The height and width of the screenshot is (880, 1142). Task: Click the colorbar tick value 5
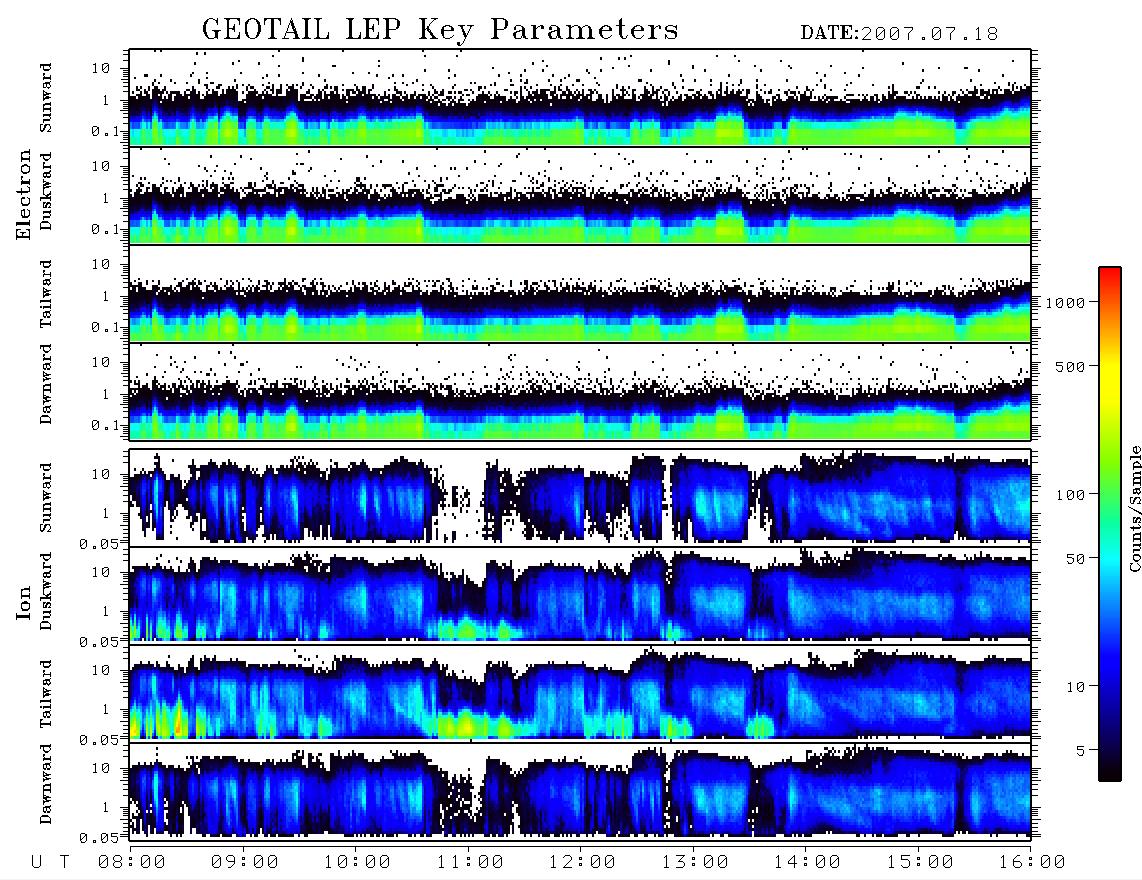[1081, 750]
